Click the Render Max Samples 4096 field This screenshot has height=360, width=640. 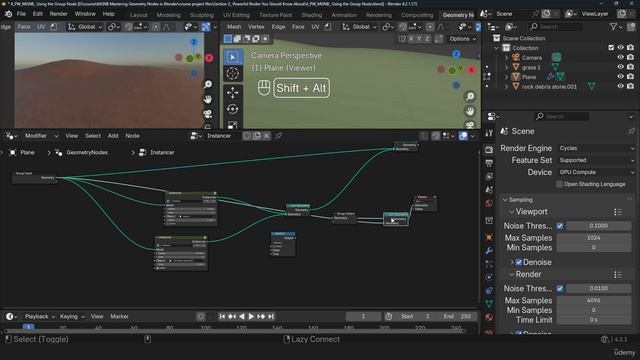coord(594,300)
